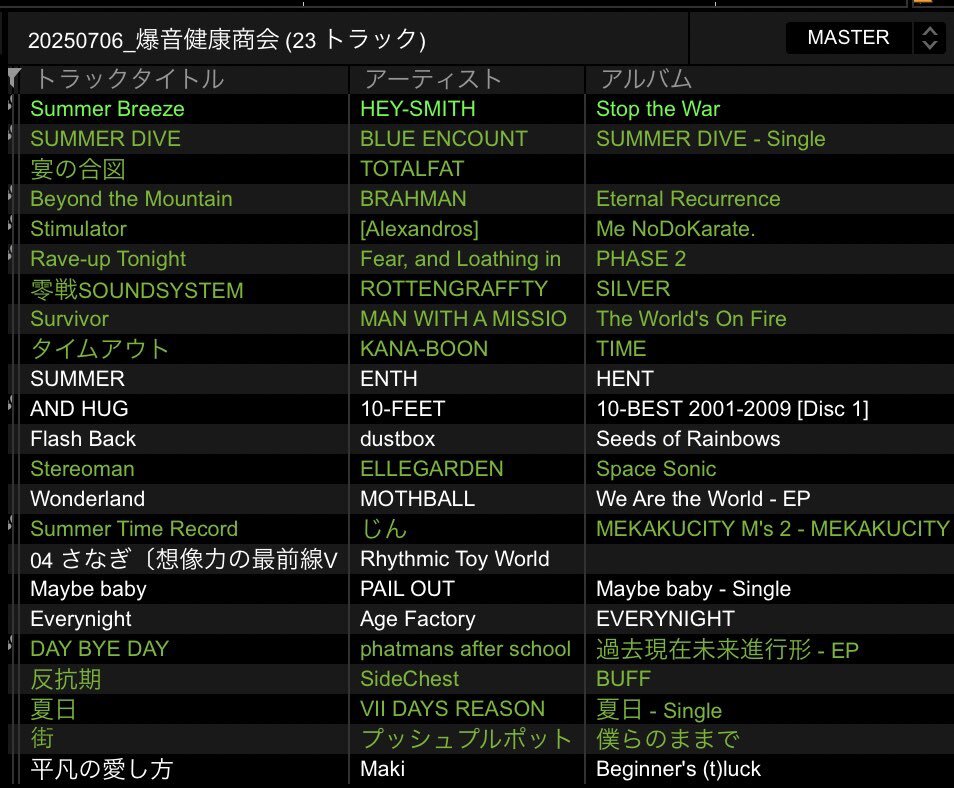Select track 零戦SOUNDSYSTEM
954x788 pixels.
click(x=137, y=289)
